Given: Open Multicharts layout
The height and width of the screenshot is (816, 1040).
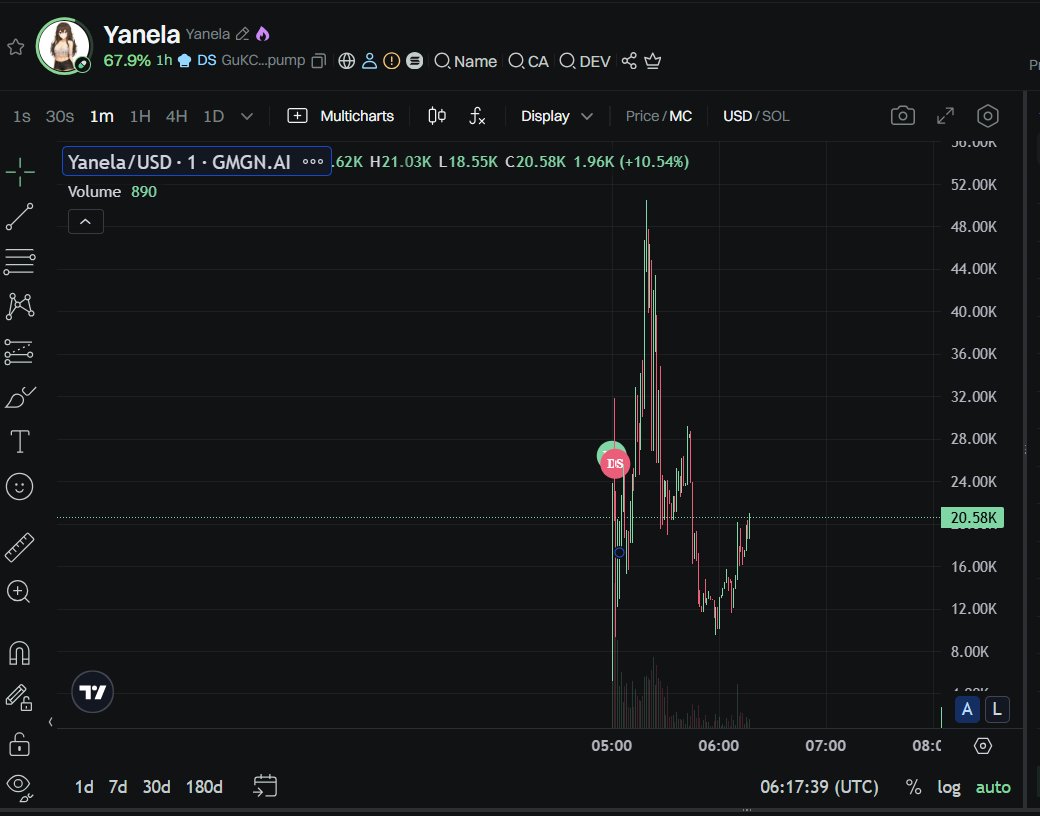Looking at the screenshot, I should click(x=340, y=116).
